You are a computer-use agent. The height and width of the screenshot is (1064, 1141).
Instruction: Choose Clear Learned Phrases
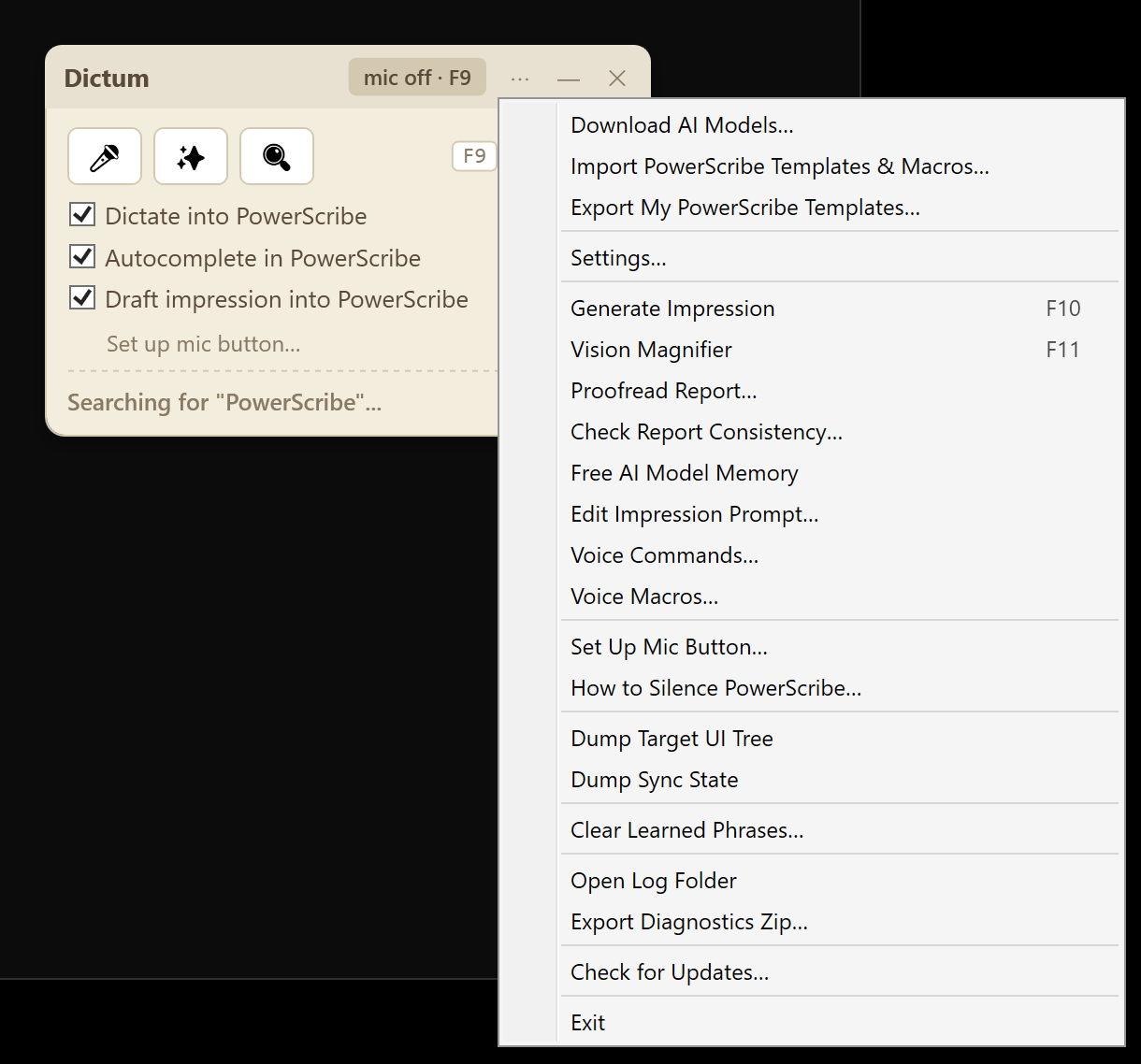[x=840, y=830]
